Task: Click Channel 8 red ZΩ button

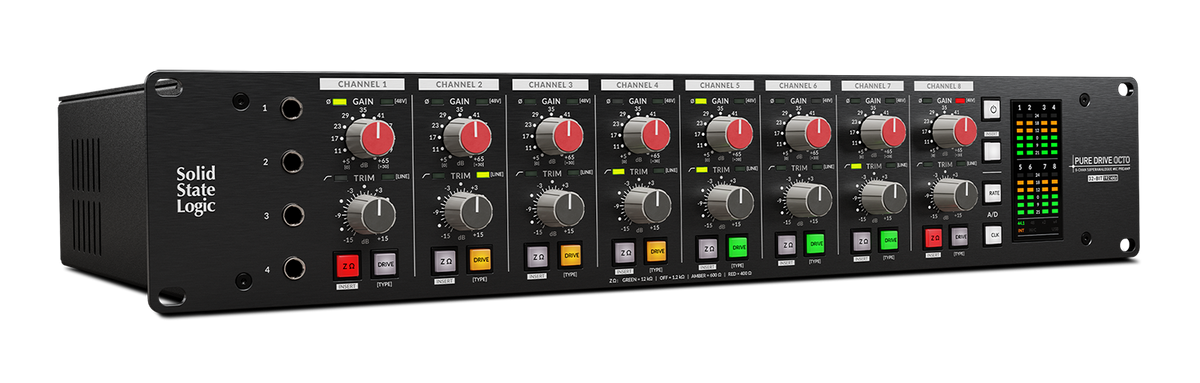Action: [933, 238]
